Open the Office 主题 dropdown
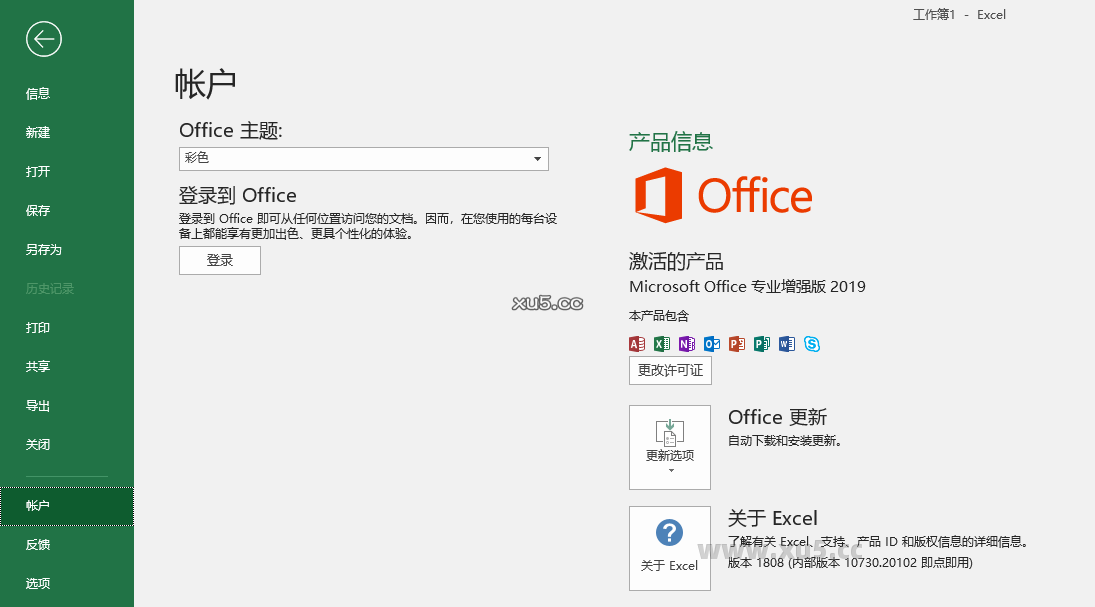The height and width of the screenshot is (607, 1095). 538,158
